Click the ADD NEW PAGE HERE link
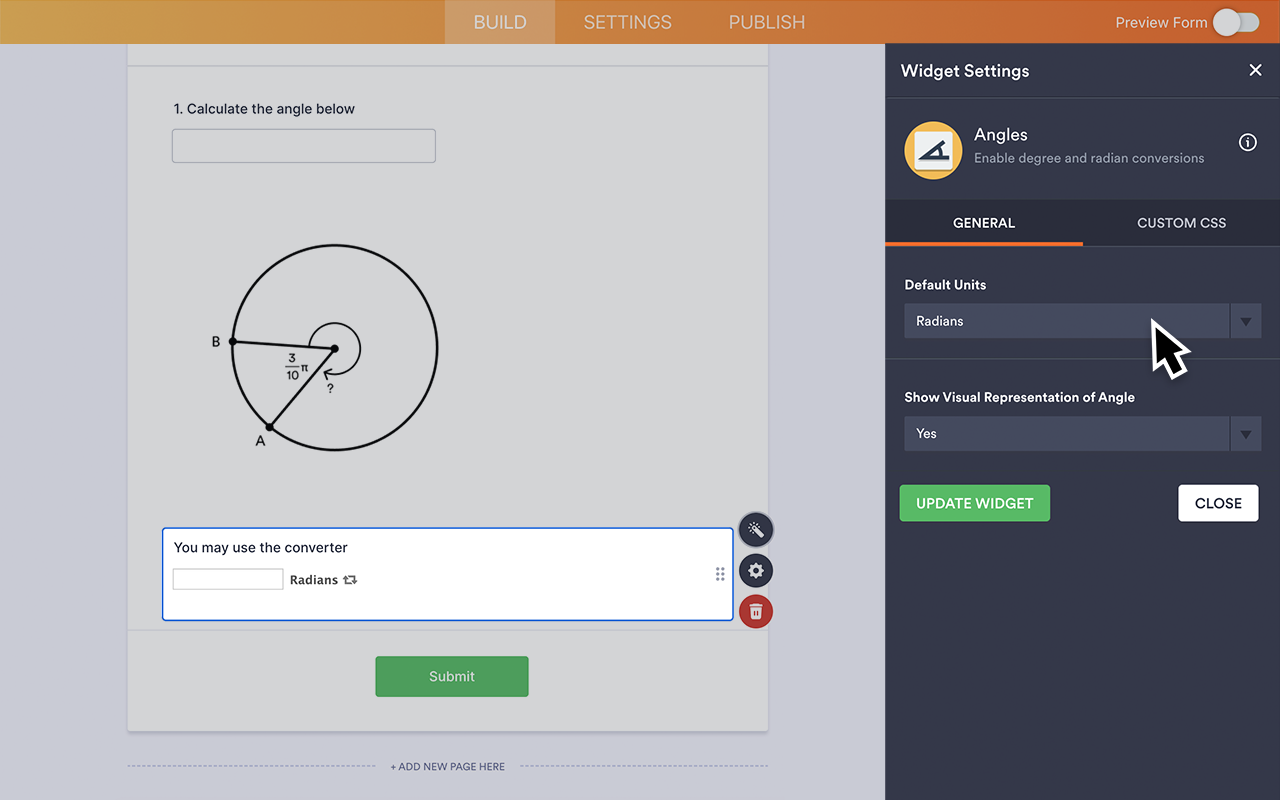This screenshot has width=1280, height=800. click(x=447, y=766)
